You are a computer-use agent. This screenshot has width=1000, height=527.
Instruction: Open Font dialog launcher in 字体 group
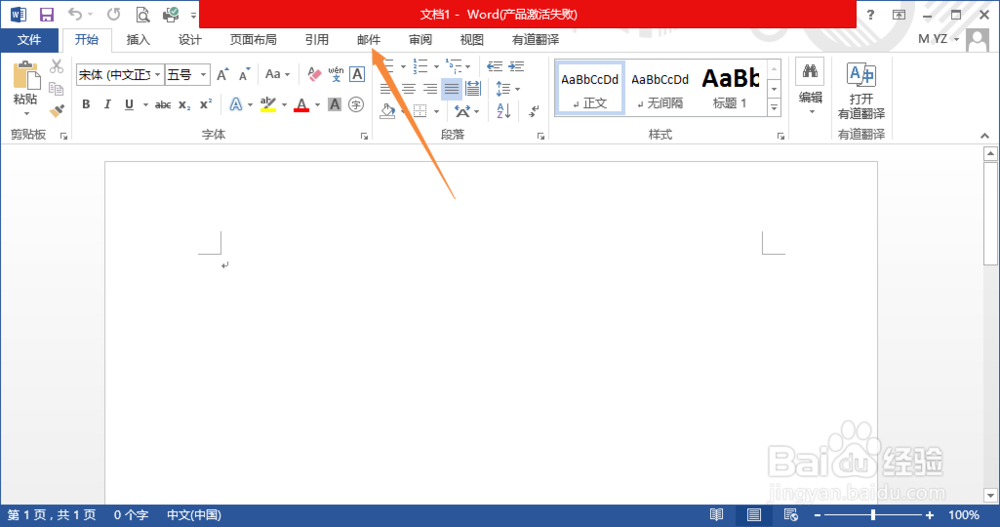point(364,136)
